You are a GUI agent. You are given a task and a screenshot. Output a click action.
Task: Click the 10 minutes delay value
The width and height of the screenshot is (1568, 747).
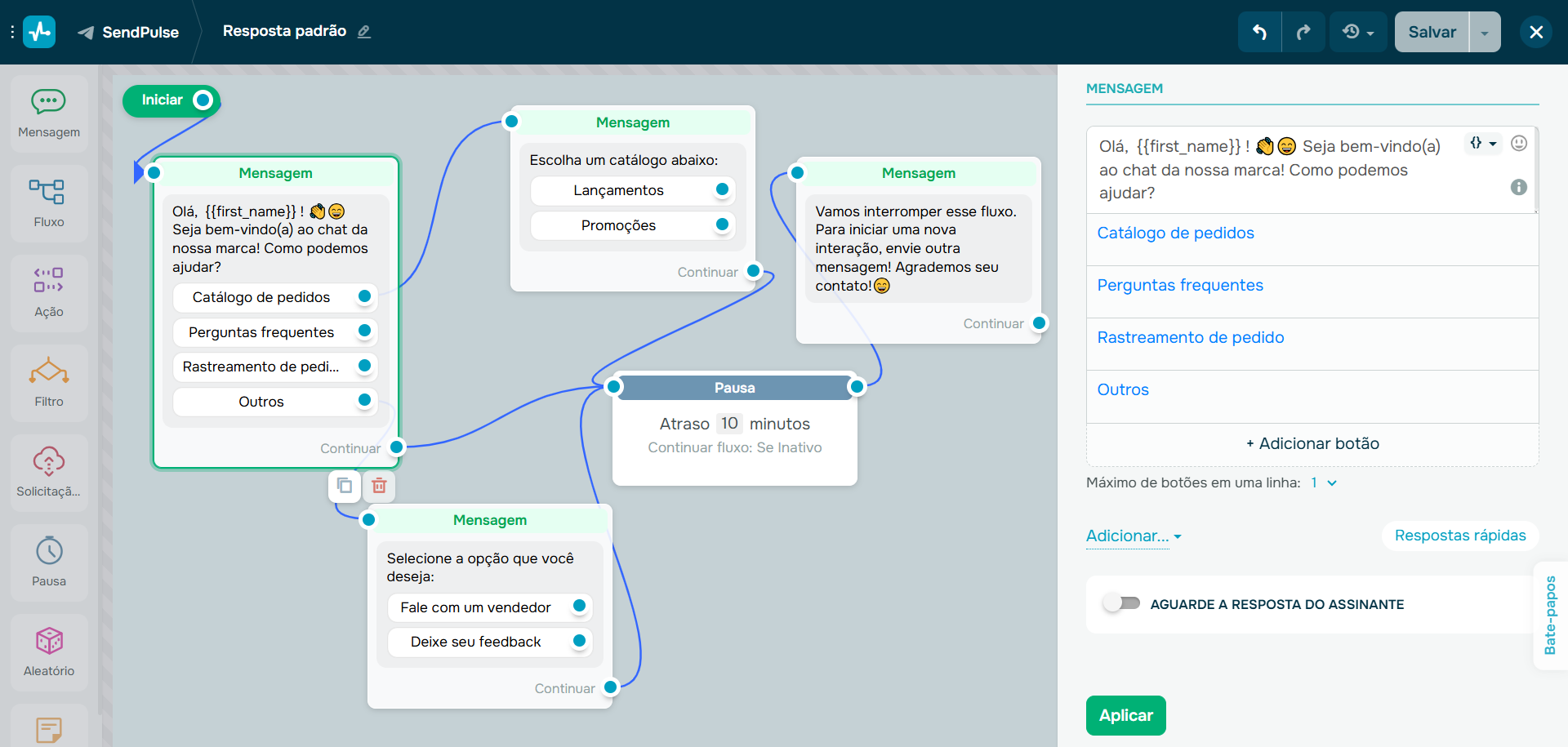729,423
